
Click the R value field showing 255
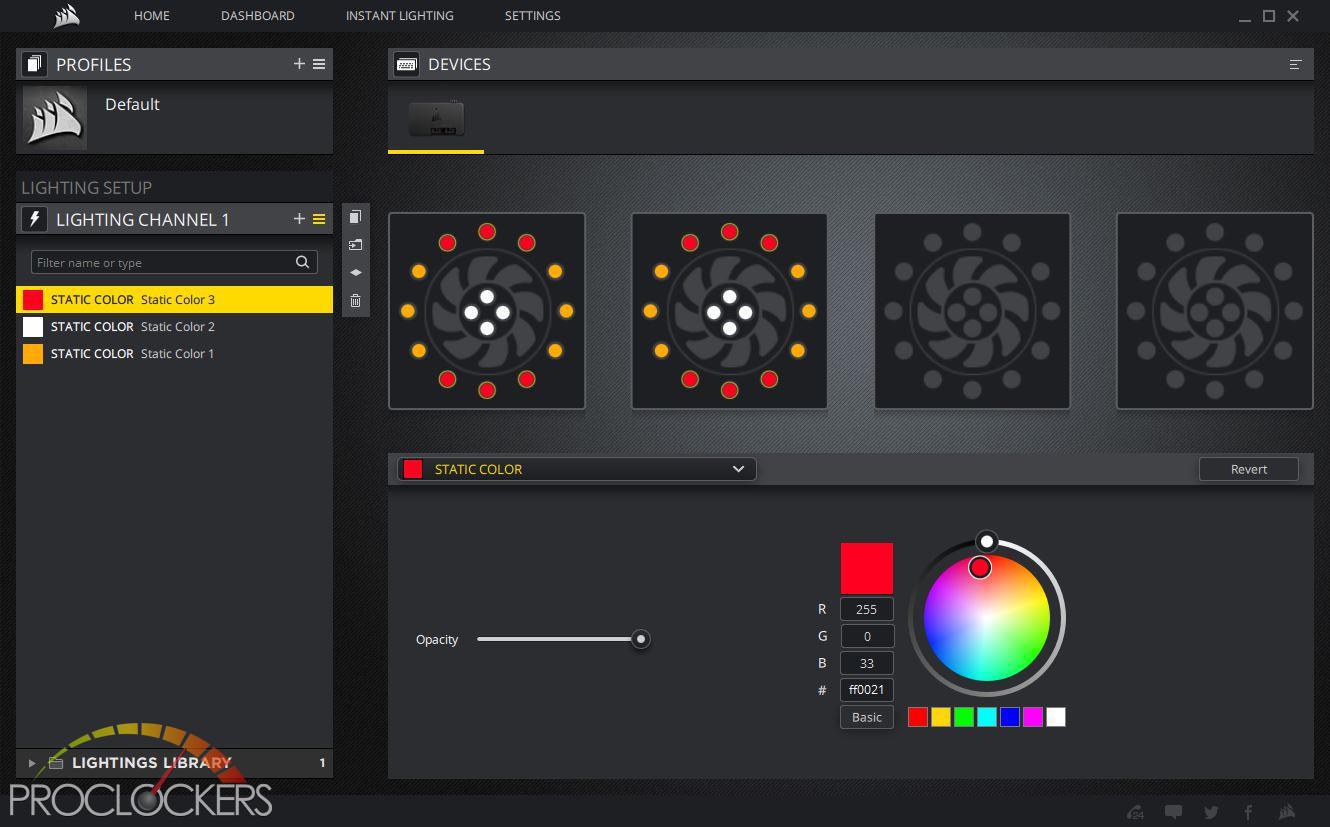[x=867, y=609]
